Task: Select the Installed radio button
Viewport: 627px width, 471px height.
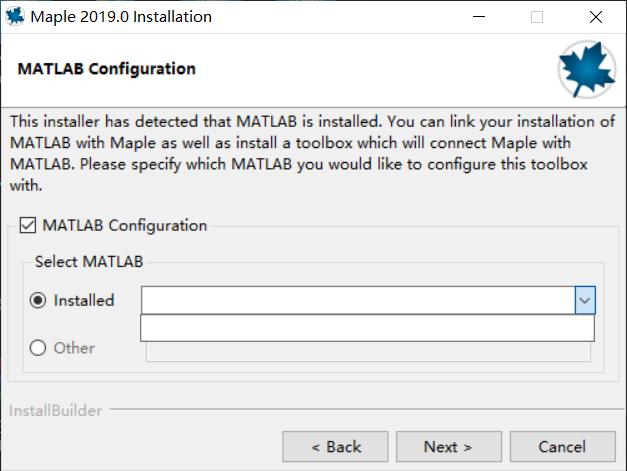Action: (x=38, y=300)
